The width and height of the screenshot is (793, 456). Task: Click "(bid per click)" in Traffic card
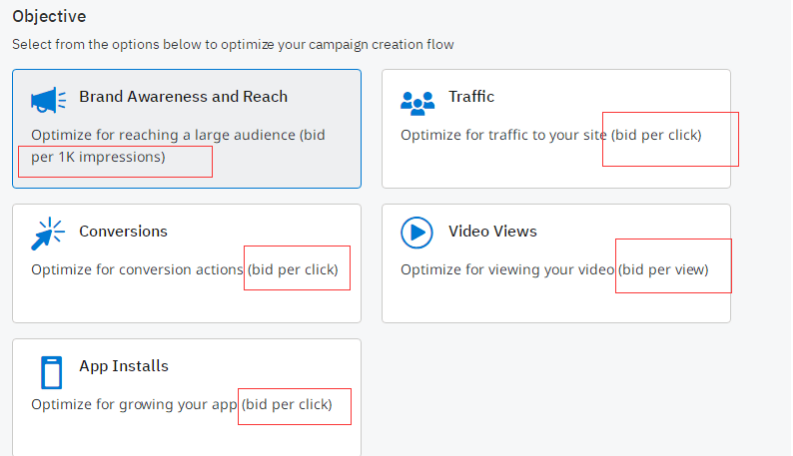pyautogui.click(x=657, y=135)
